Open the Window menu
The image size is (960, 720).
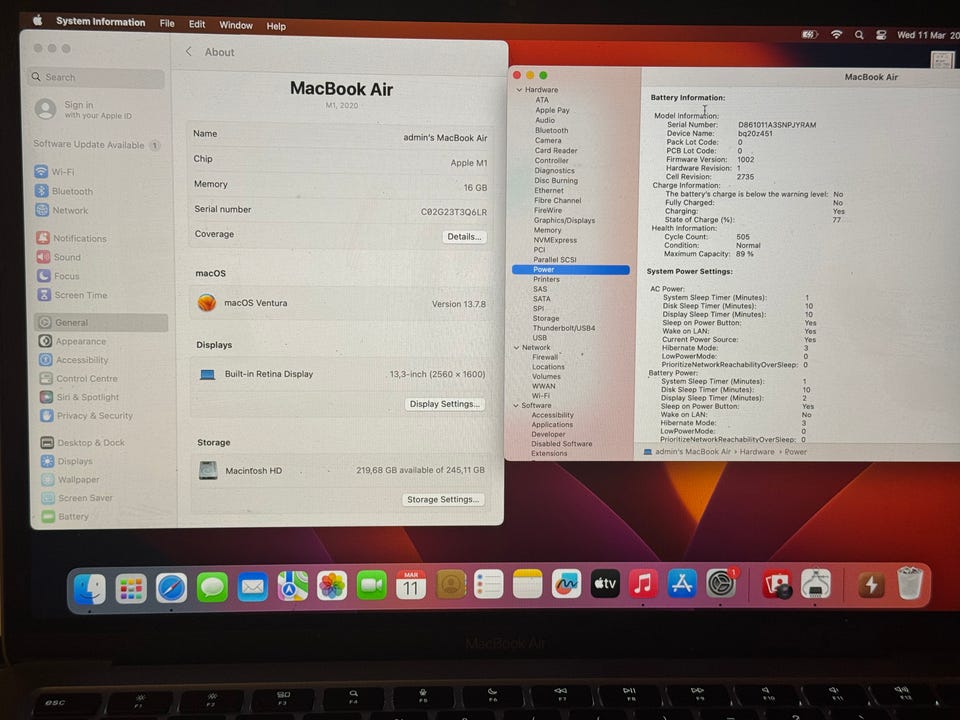coord(236,25)
